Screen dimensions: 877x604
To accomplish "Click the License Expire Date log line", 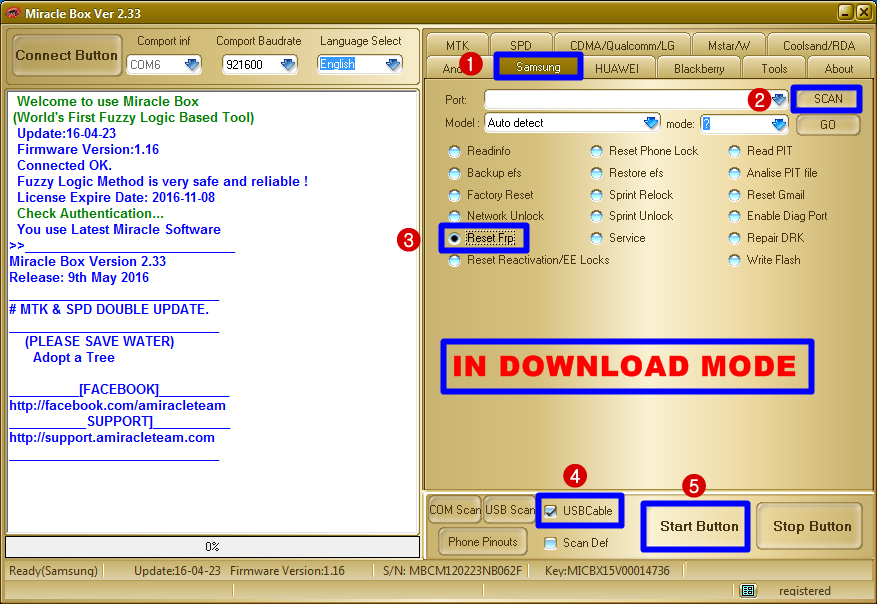I will 116,197.
